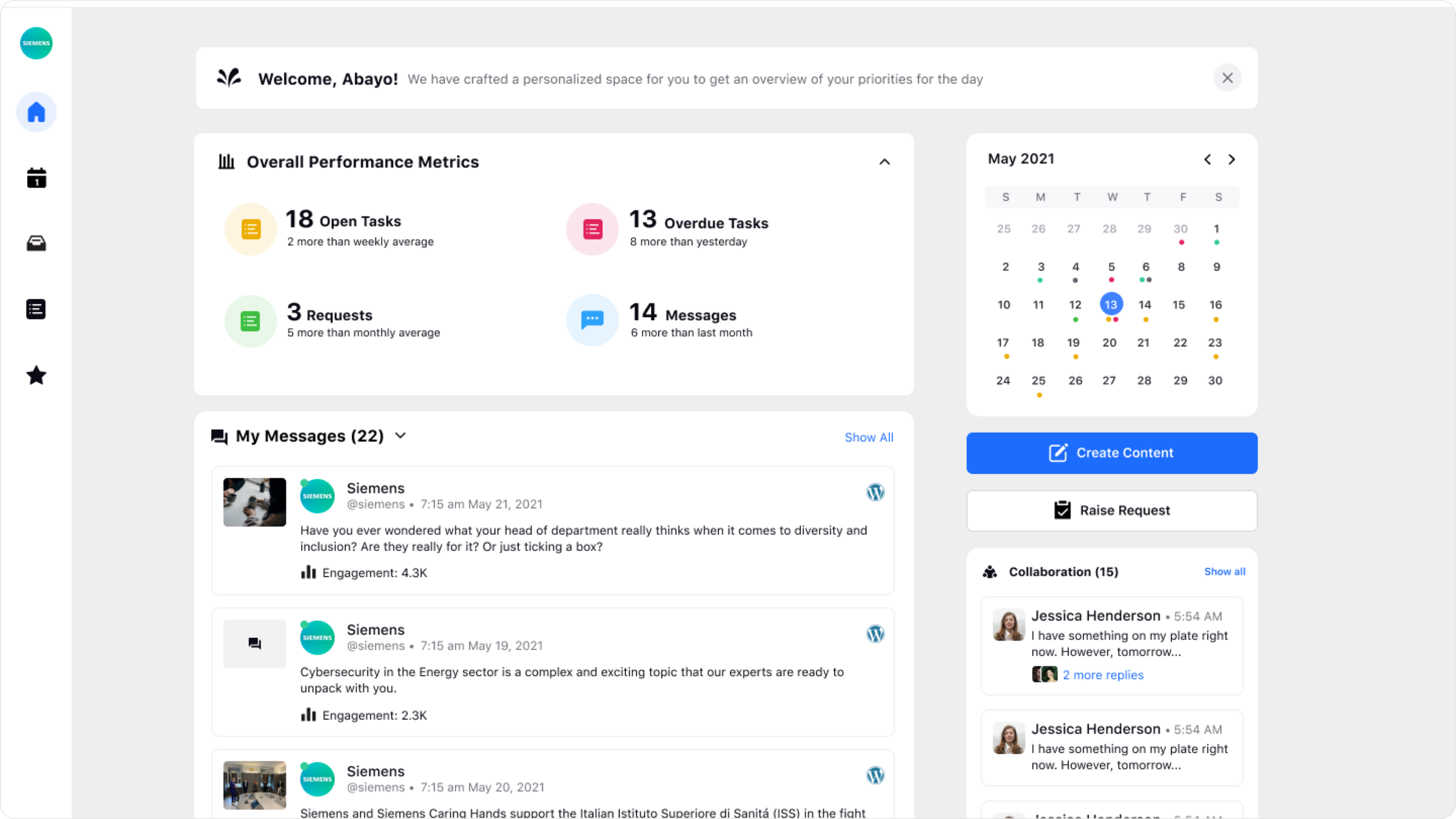Click the yellow Open Tasks icon
The image size is (1456, 819).
pyautogui.click(x=251, y=229)
